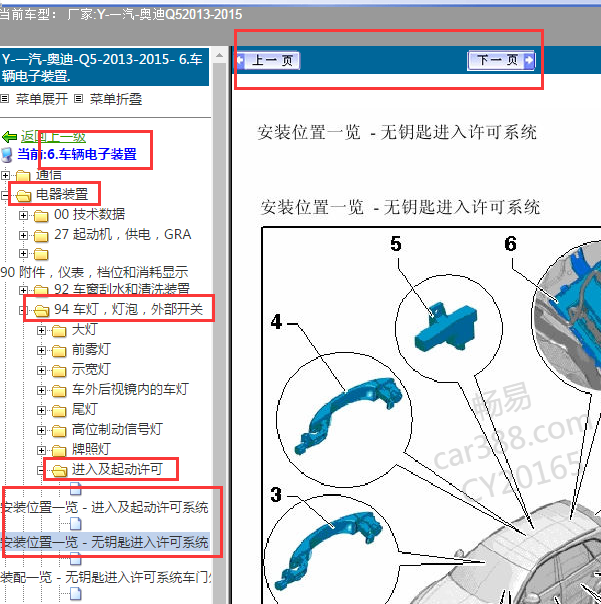
Task: Click the collapse-all icon beside 菜单折叠
Action: 78,99
